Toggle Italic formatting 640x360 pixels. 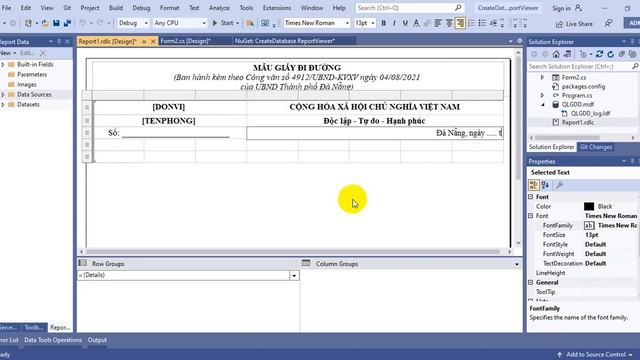click(394, 23)
